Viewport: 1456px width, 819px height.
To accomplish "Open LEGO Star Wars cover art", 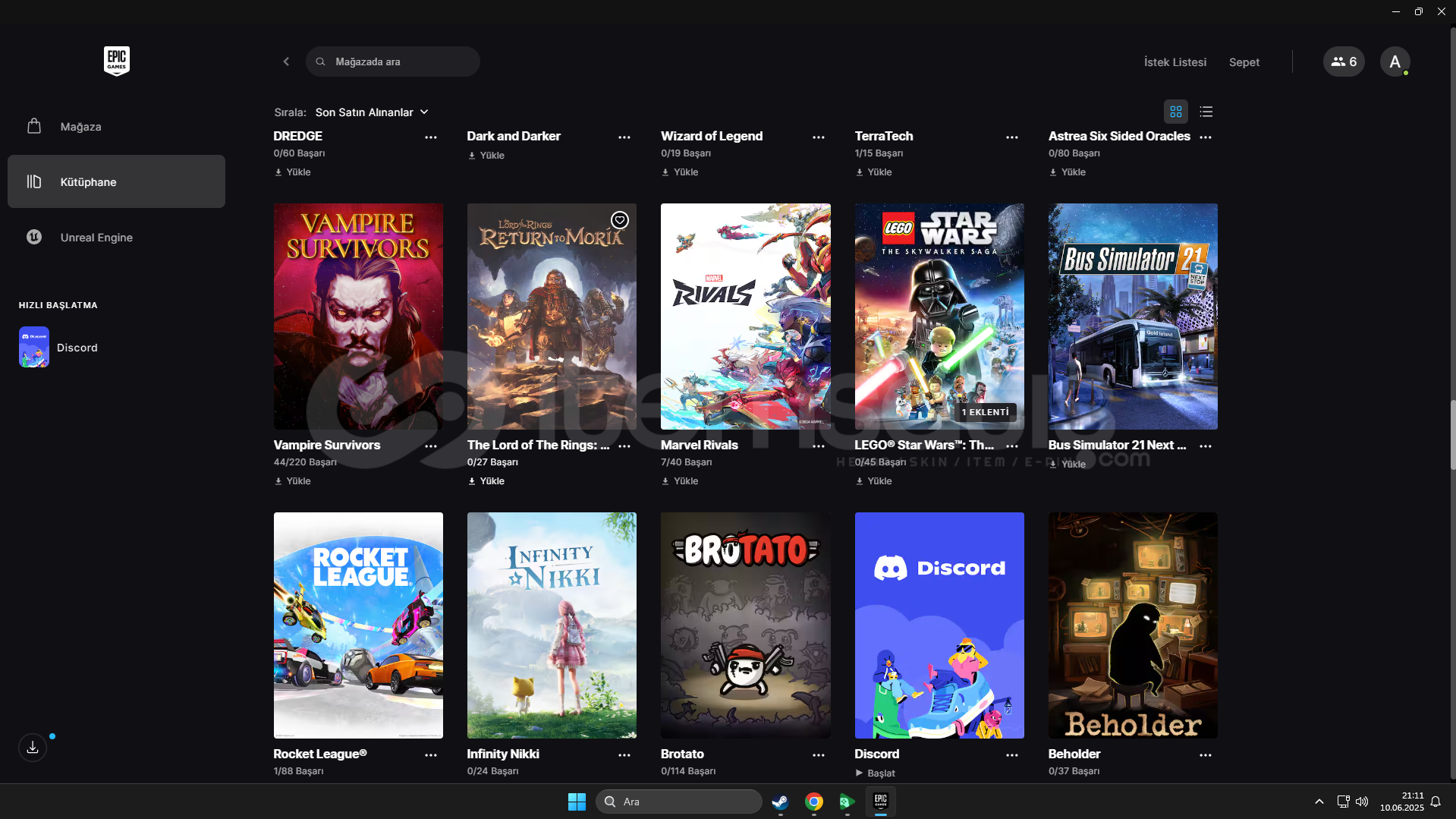I will tap(939, 316).
